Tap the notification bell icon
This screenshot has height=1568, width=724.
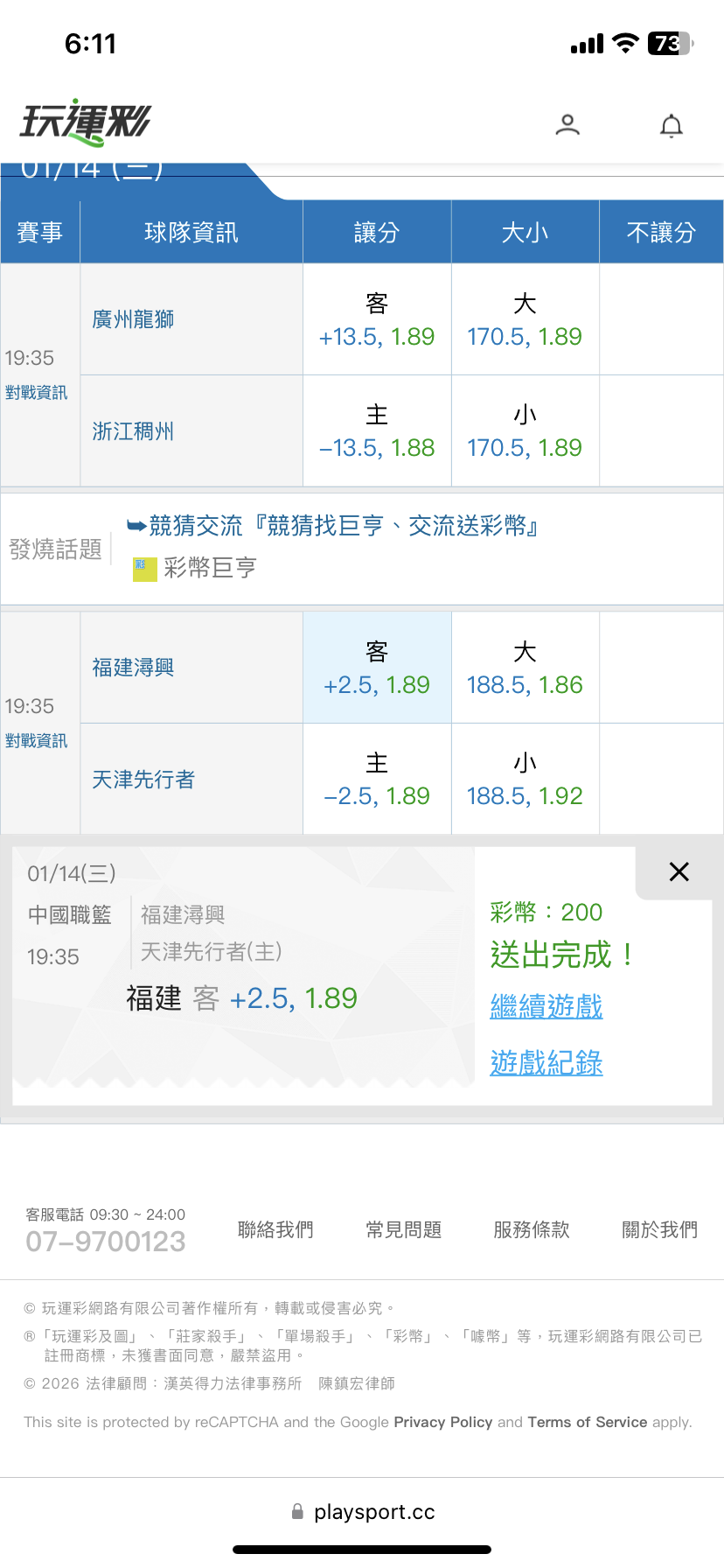coord(671,126)
